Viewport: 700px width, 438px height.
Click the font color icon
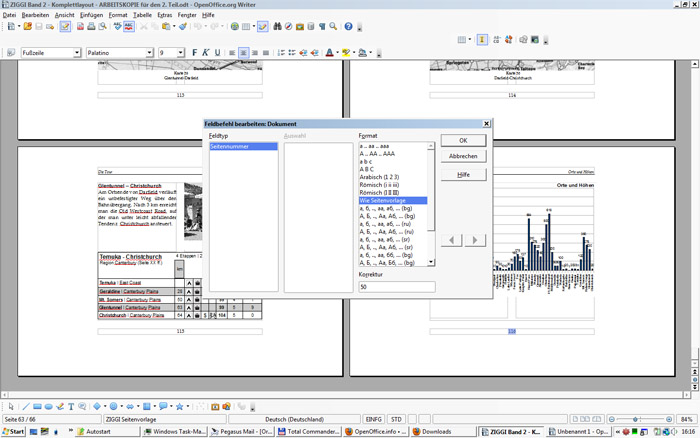point(329,52)
